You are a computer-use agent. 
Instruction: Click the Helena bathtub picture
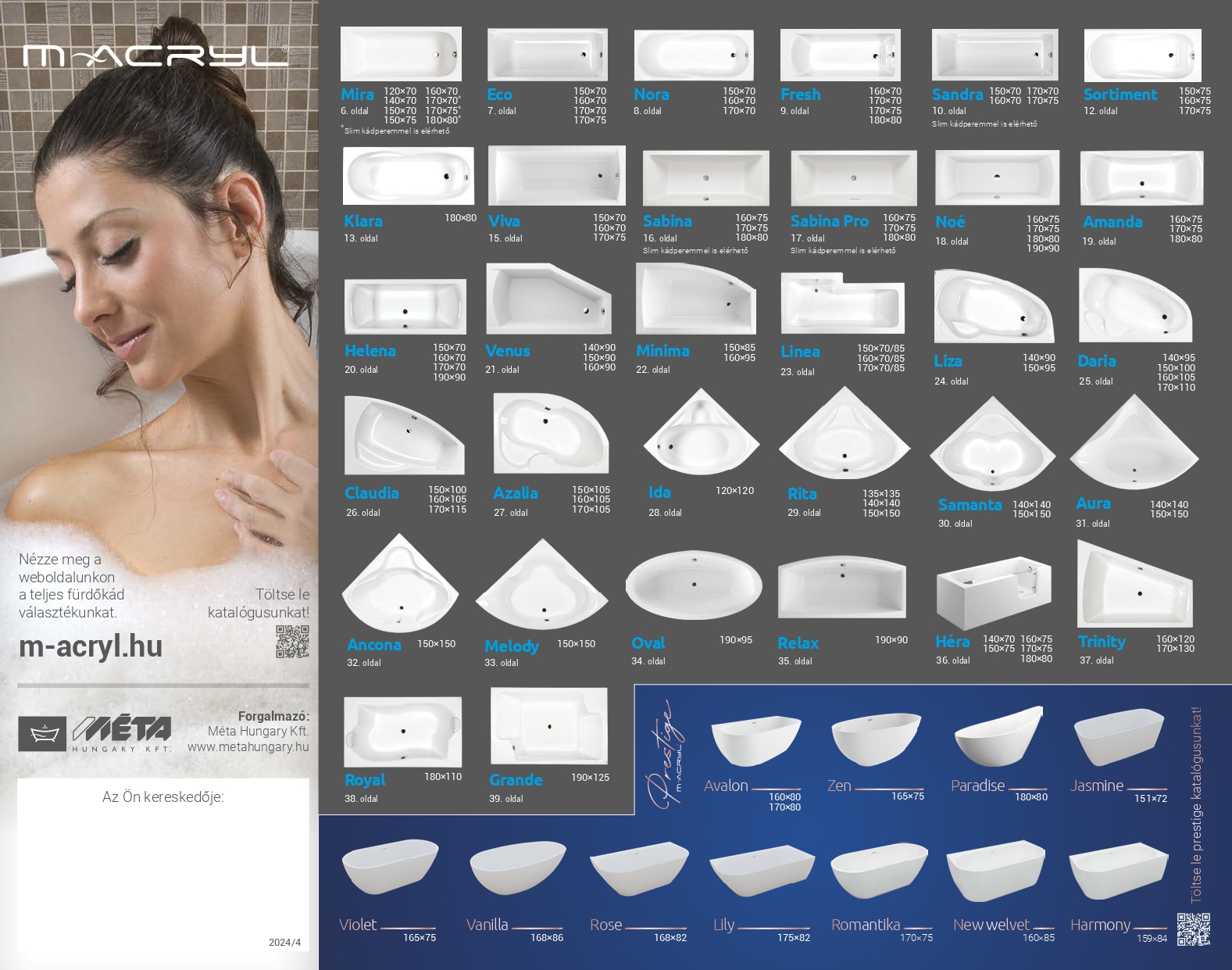(405, 307)
